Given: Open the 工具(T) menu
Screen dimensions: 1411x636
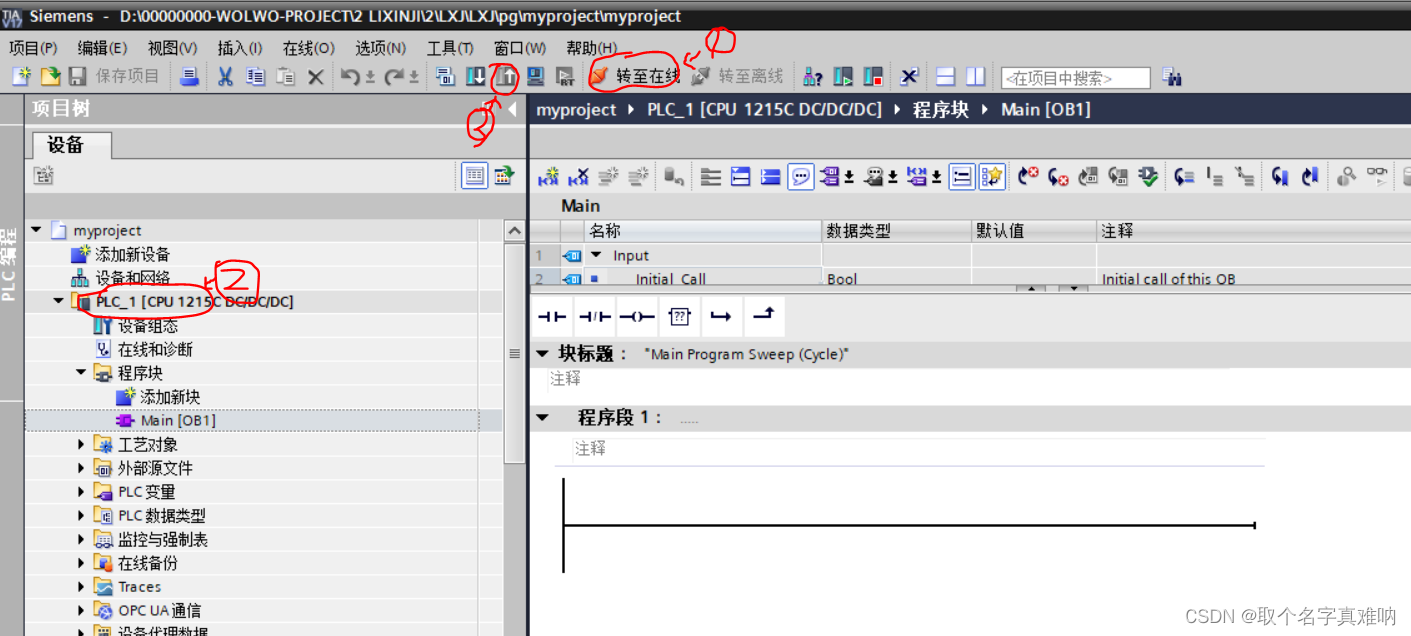Looking at the screenshot, I should [x=450, y=48].
